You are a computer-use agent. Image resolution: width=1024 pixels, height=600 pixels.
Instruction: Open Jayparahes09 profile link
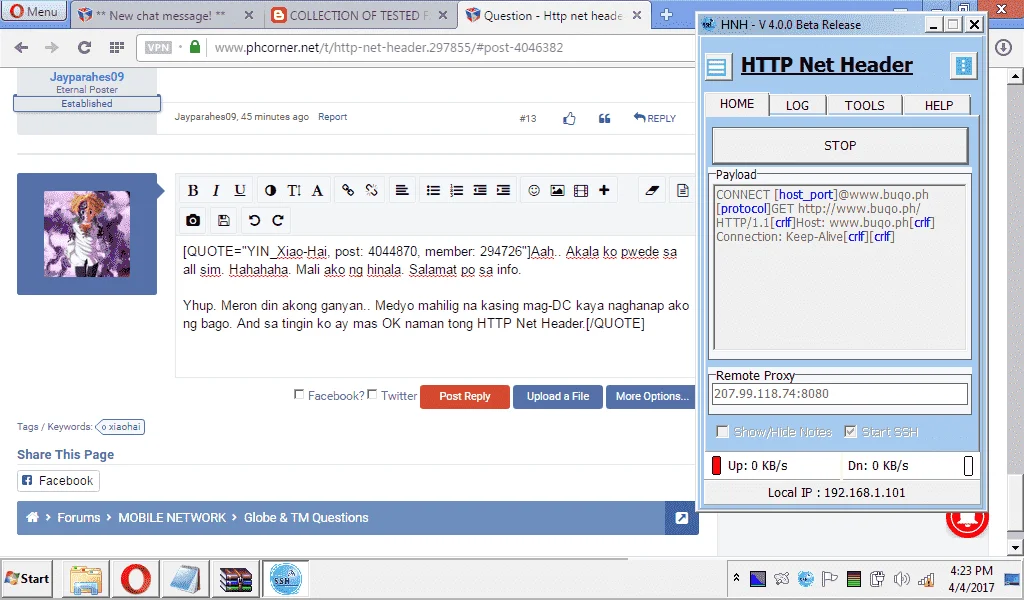tap(87, 76)
